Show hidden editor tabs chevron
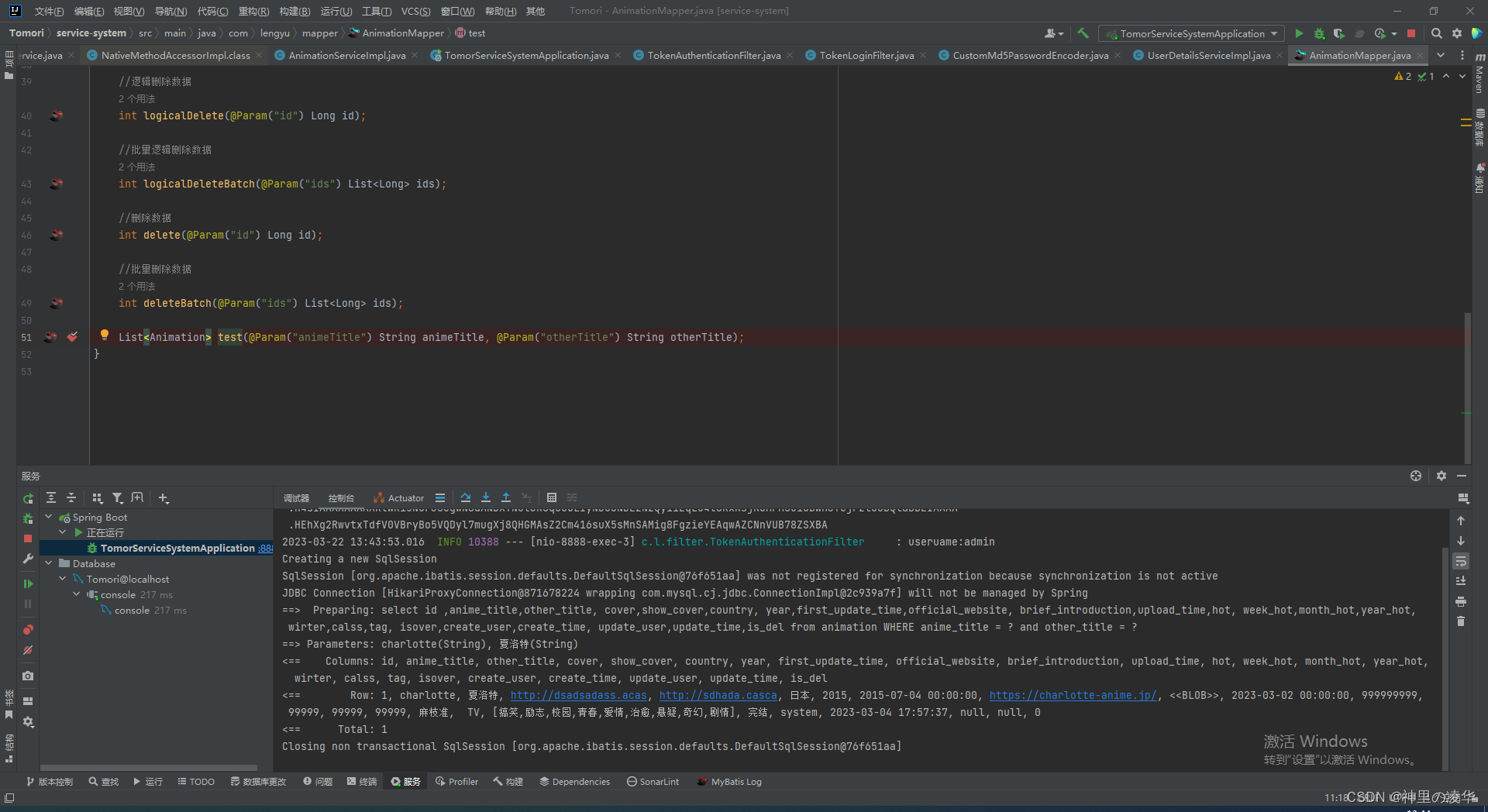 point(1440,55)
